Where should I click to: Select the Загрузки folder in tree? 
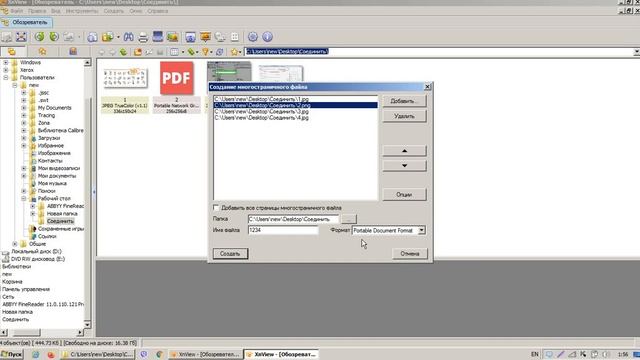click(49, 138)
